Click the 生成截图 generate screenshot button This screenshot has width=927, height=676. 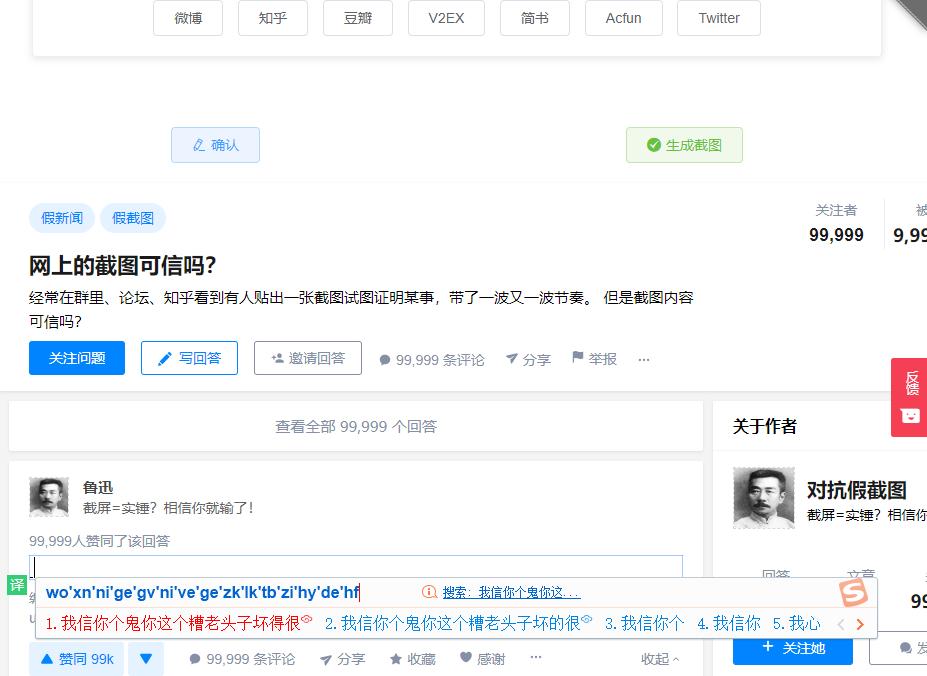[684, 145]
